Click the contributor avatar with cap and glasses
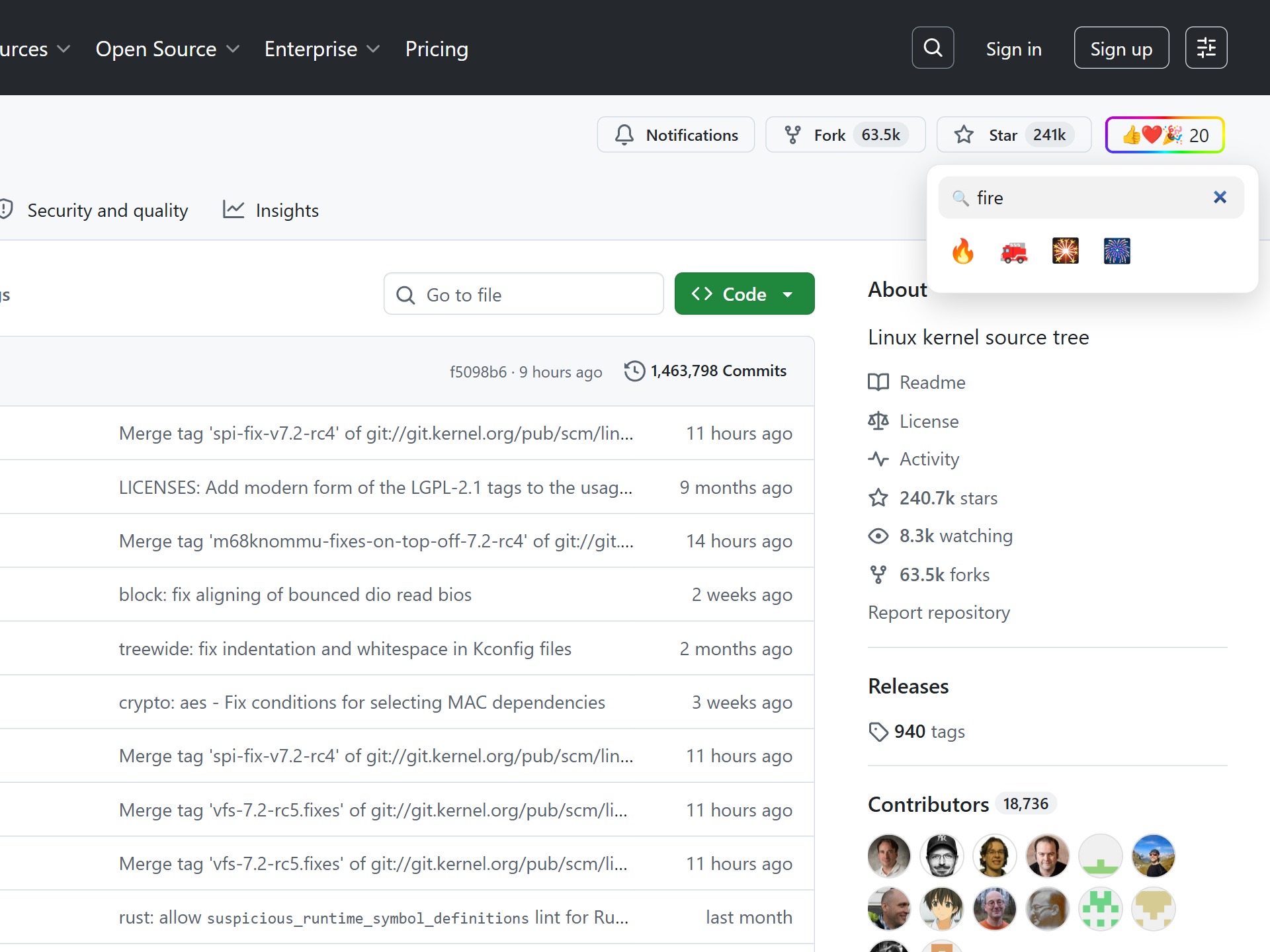The image size is (1270, 952). click(x=942, y=855)
